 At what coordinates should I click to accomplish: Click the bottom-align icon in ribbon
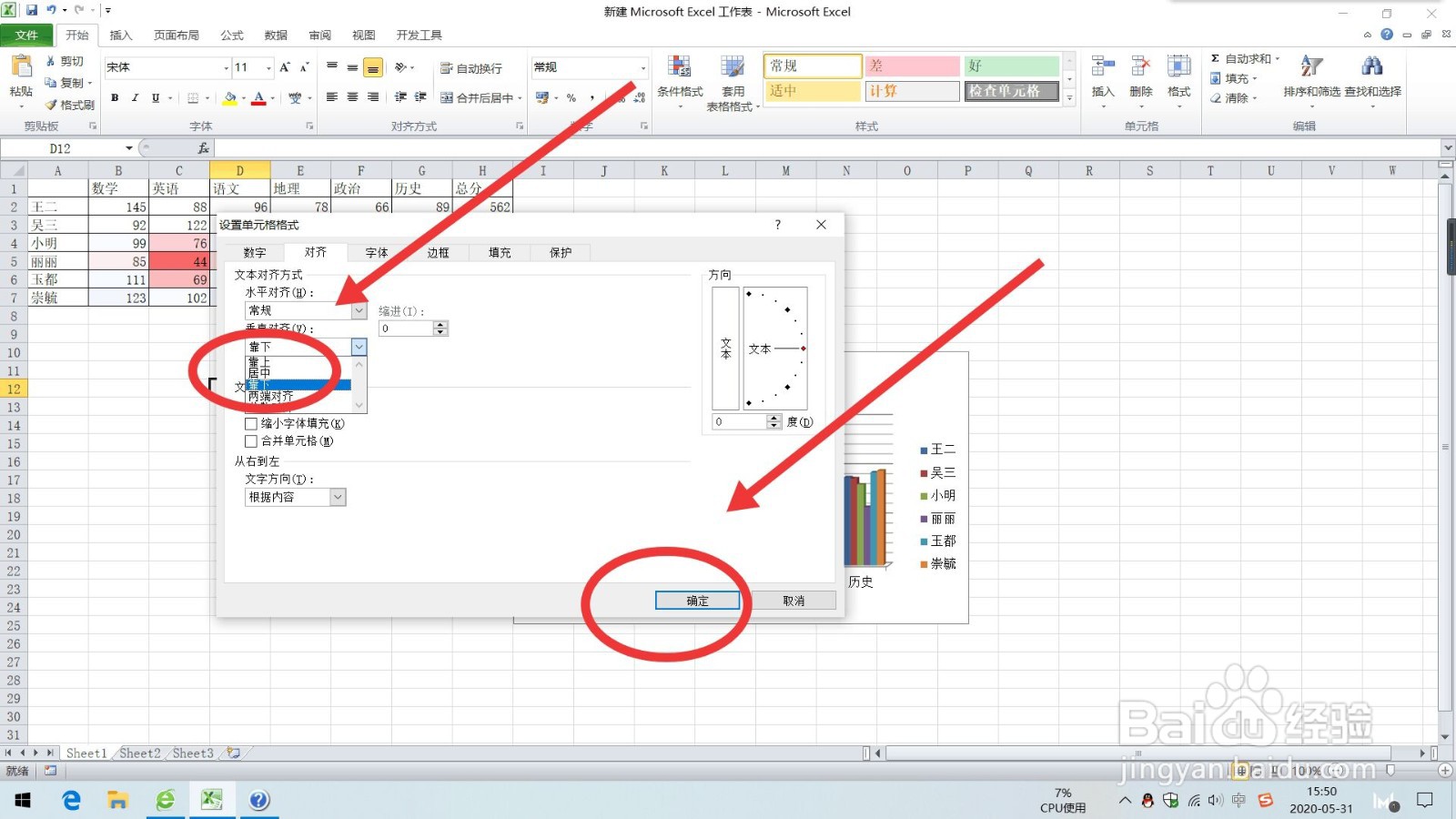[373, 68]
